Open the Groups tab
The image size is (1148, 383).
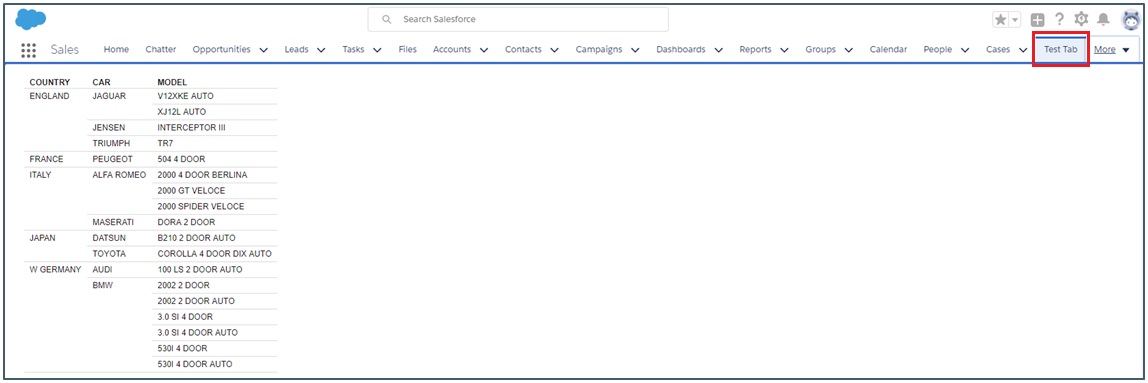coord(821,49)
